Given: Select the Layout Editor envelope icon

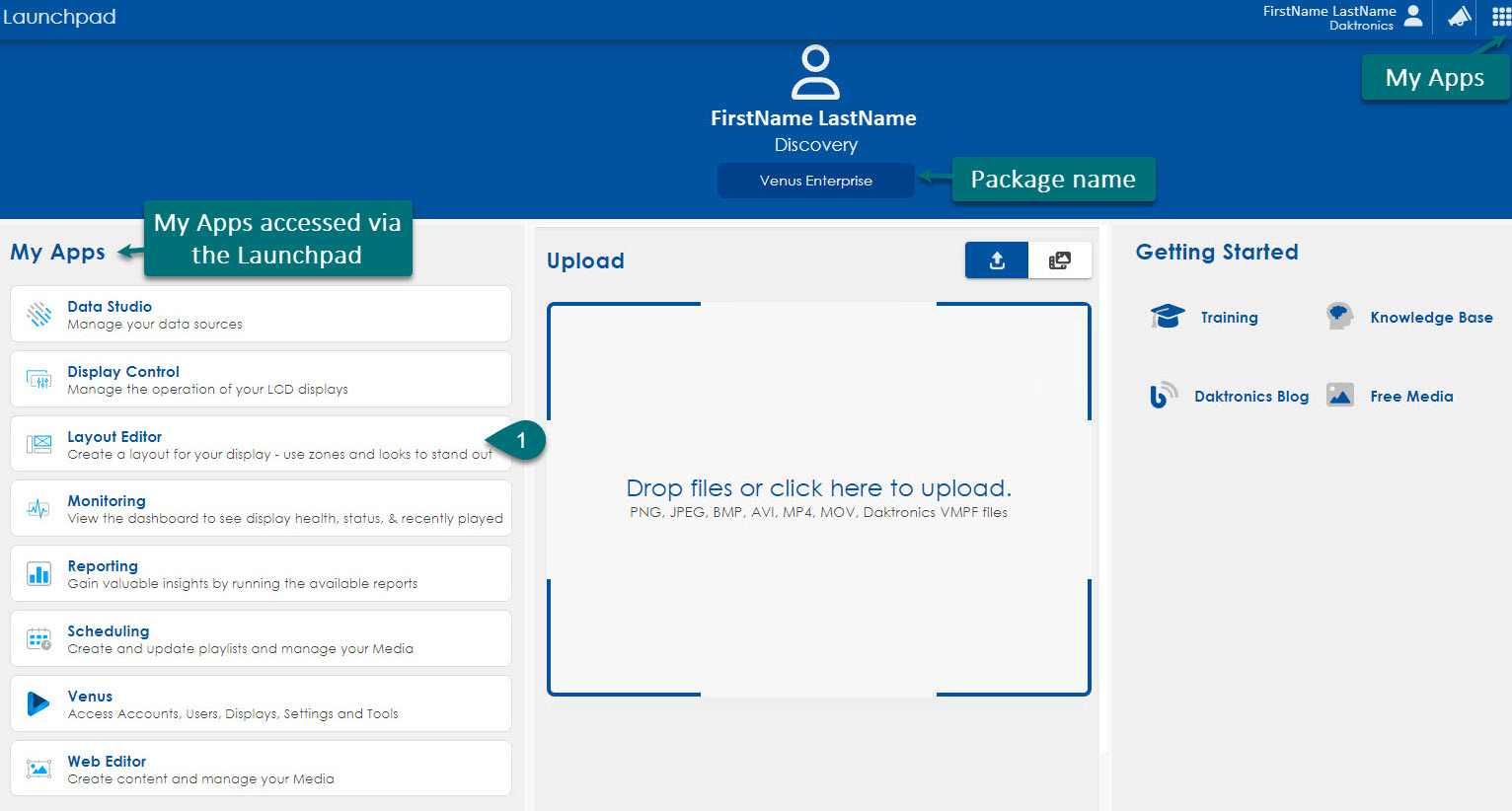Looking at the screenshot, I should (x=38, y=444).
